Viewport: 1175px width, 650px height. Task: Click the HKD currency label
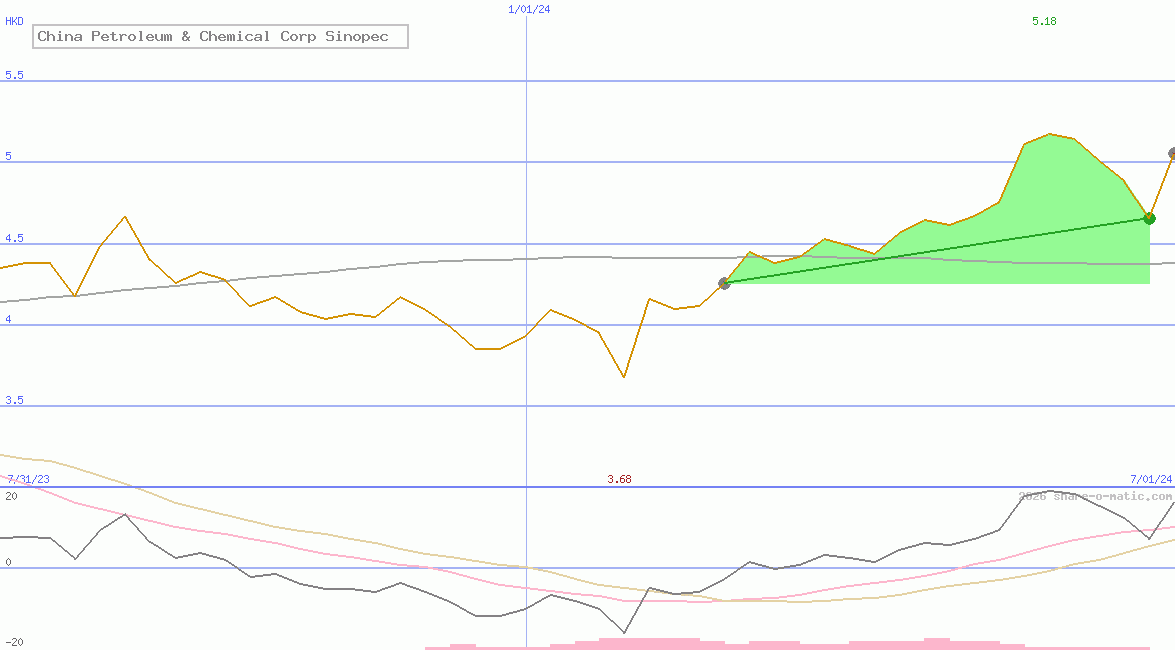click(x=14, y=21)
